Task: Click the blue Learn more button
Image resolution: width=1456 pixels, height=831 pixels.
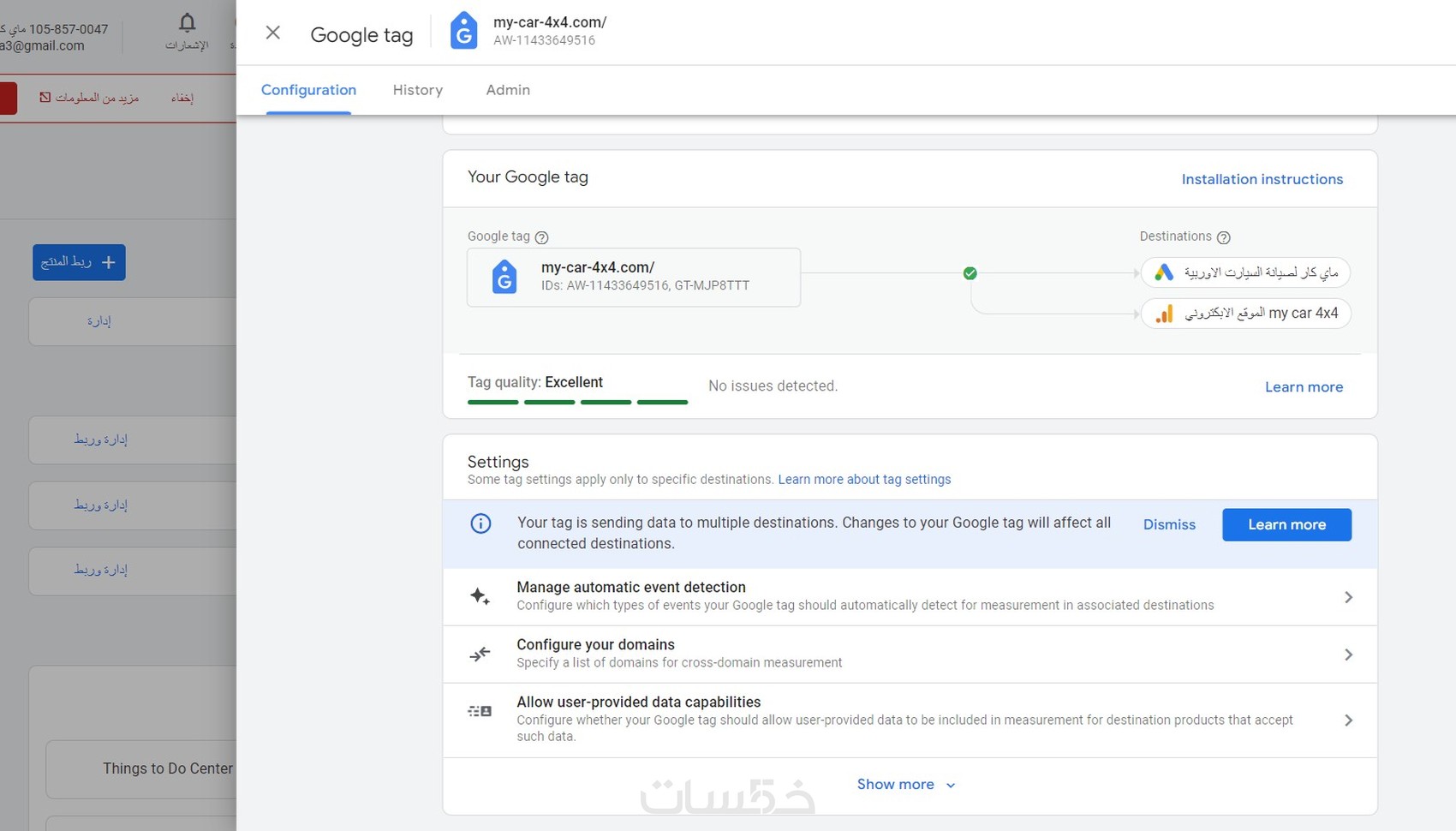Action: point(1286,524)
